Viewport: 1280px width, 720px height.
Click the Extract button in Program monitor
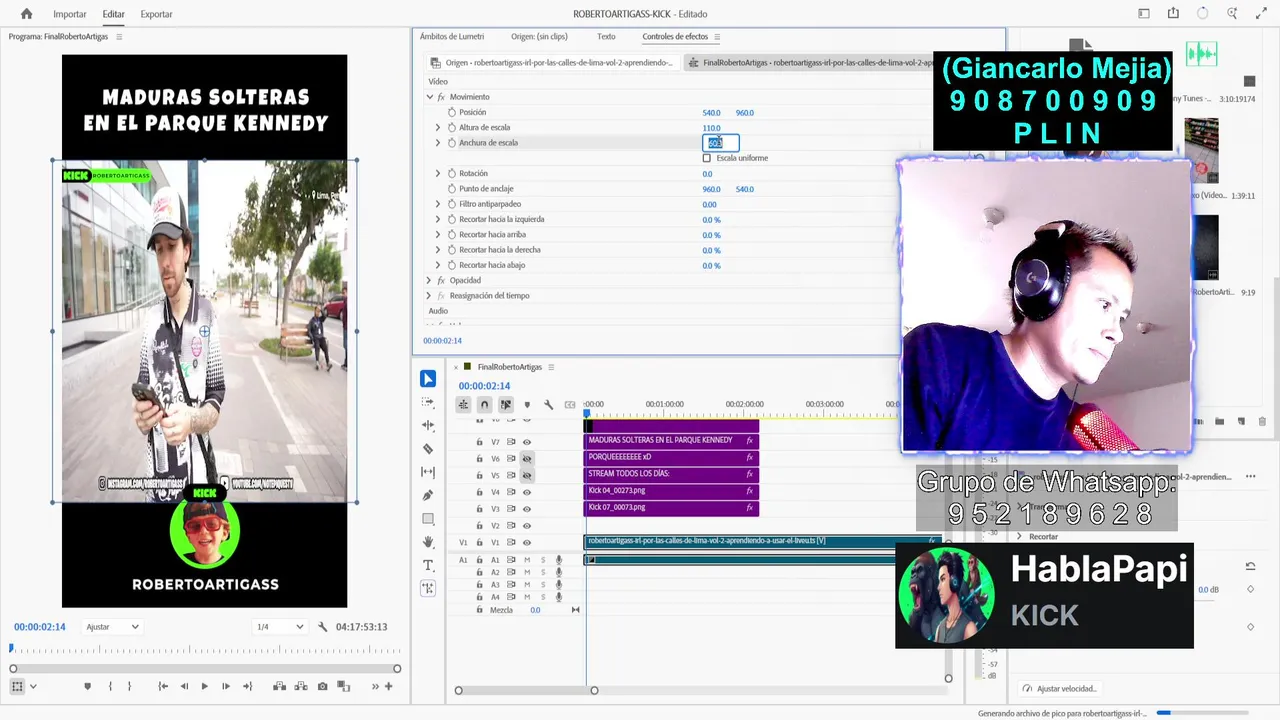coord(301,686)
